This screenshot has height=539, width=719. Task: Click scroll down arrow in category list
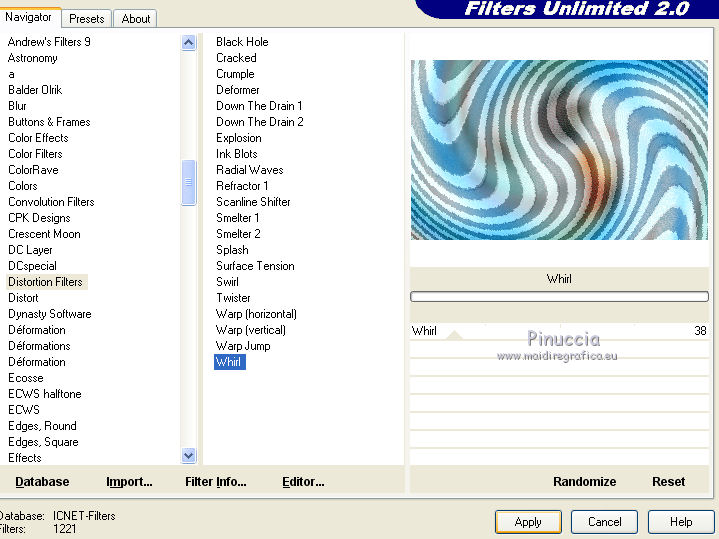click(188, 456)
